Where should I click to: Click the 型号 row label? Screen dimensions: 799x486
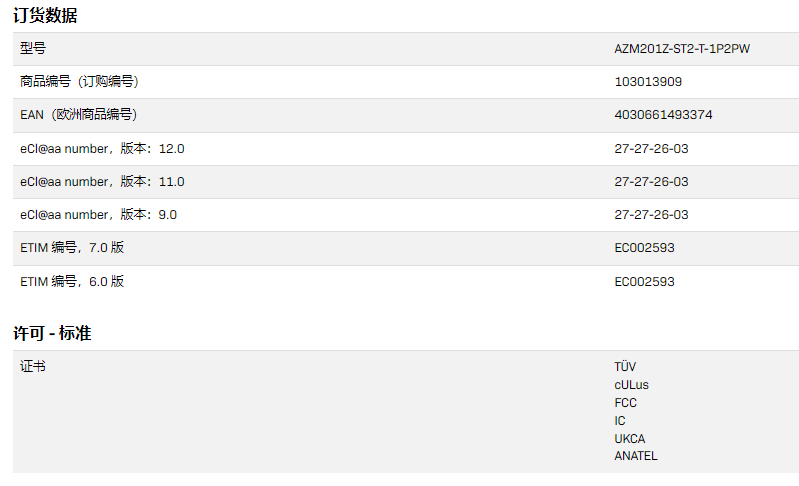click(33, 49)
